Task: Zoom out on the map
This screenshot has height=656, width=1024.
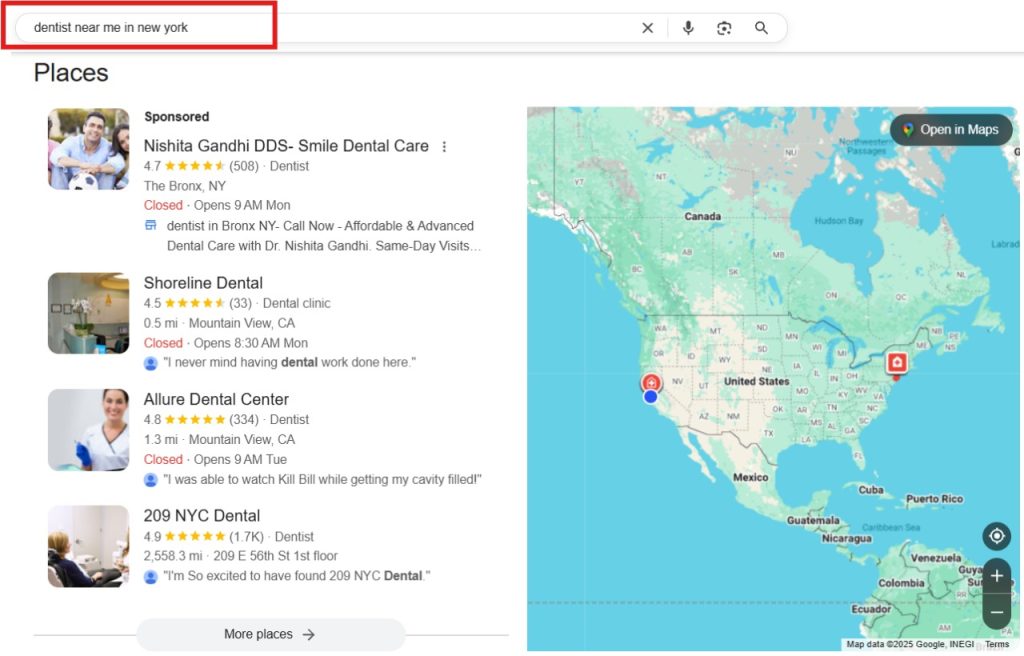Action: [x=996, y=611]
